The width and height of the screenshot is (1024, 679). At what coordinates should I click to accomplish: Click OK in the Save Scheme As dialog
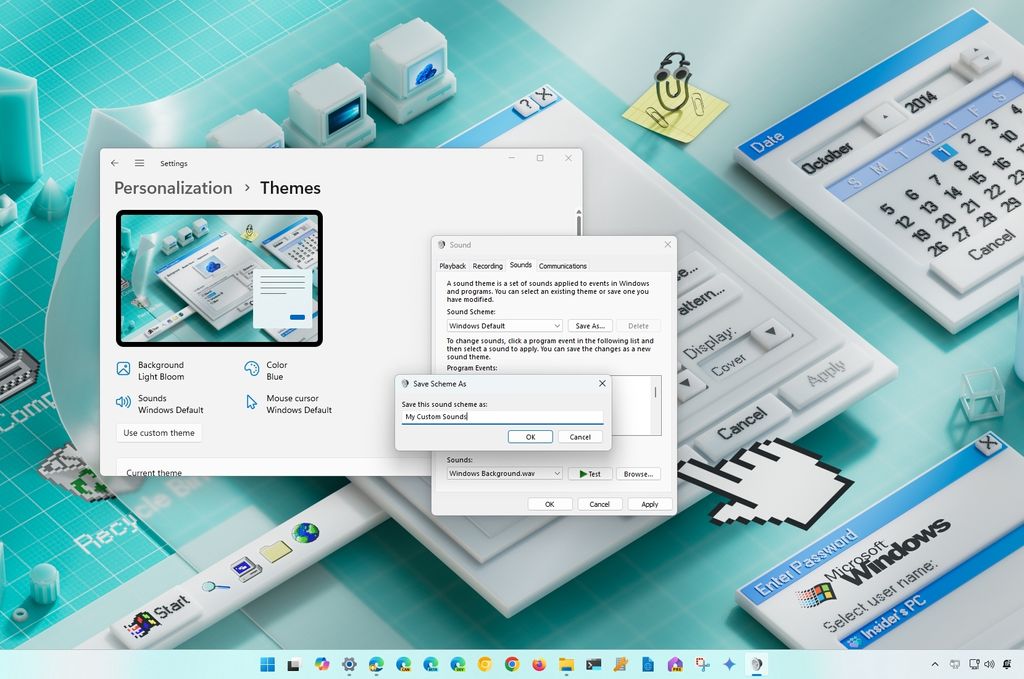[530, 437]
